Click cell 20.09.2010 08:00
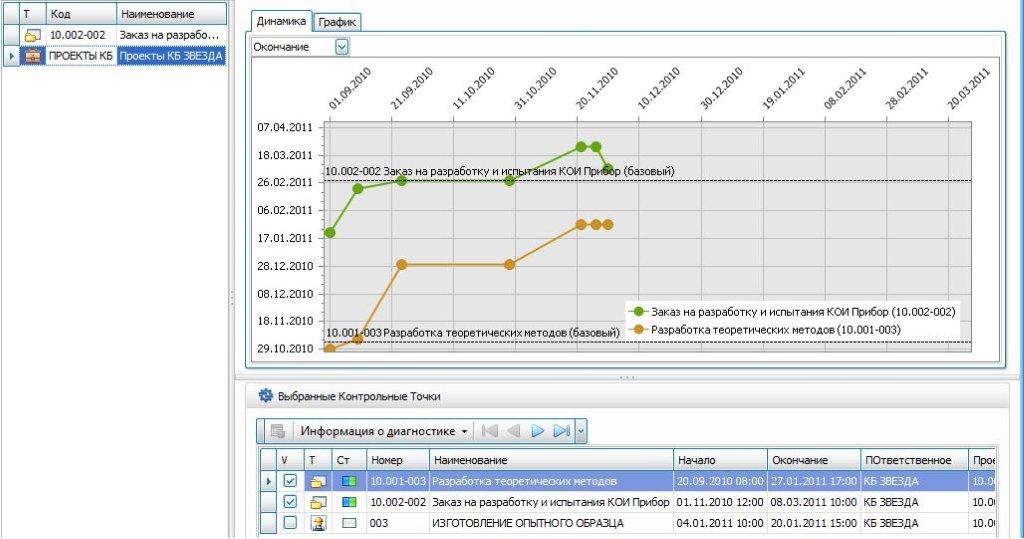The image size is (1024, 539). tap(720, 482)
